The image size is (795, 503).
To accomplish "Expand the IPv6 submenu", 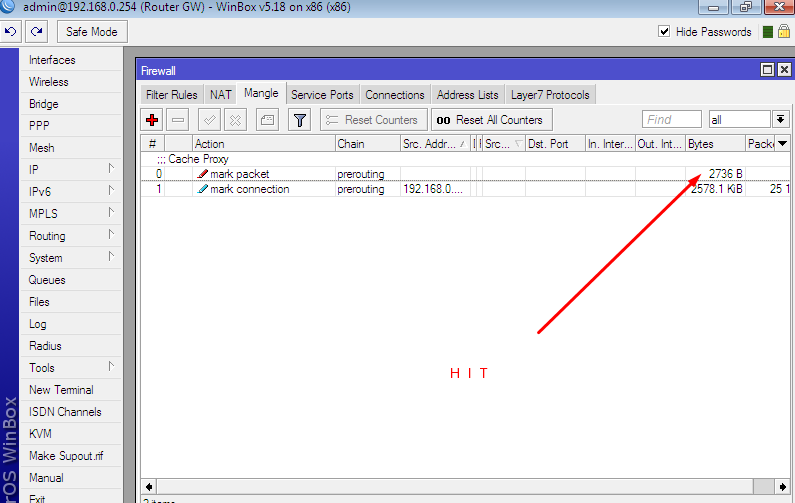I will 111,191.
